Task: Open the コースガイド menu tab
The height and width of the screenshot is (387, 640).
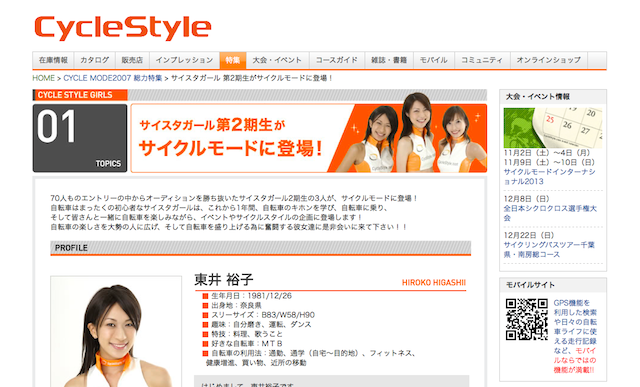Action: pos(337,60)
